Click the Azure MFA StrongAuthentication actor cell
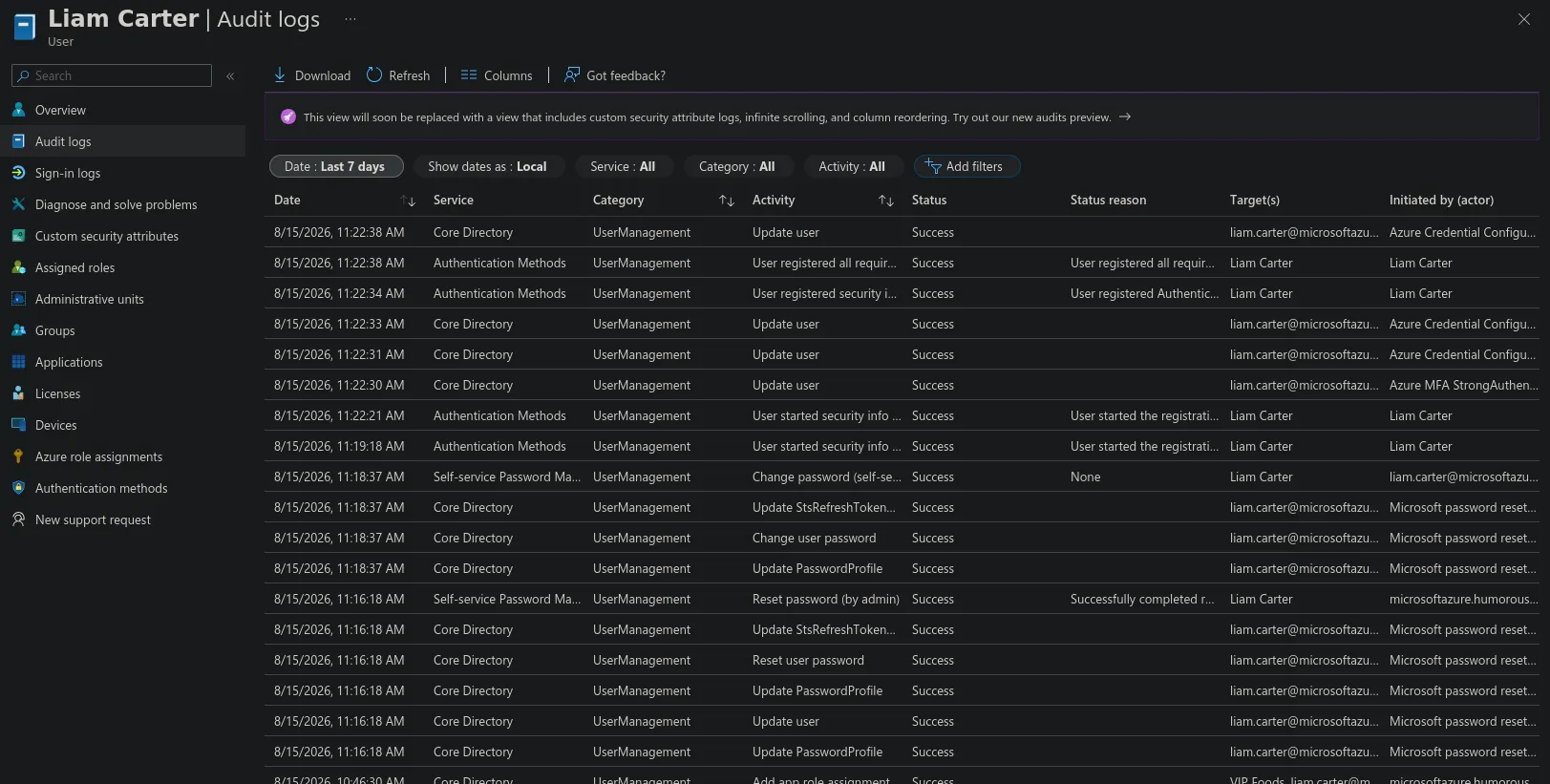The image size is (1550, 784). coord(1463,385)
